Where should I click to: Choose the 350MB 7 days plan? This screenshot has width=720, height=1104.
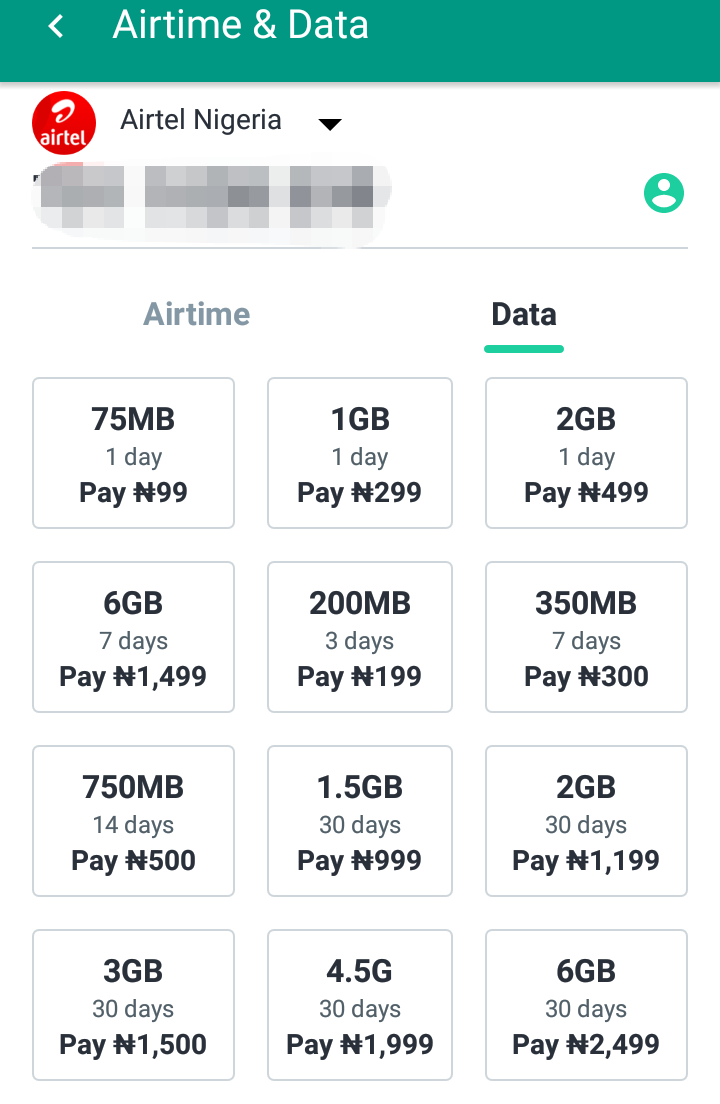(586, 637)
